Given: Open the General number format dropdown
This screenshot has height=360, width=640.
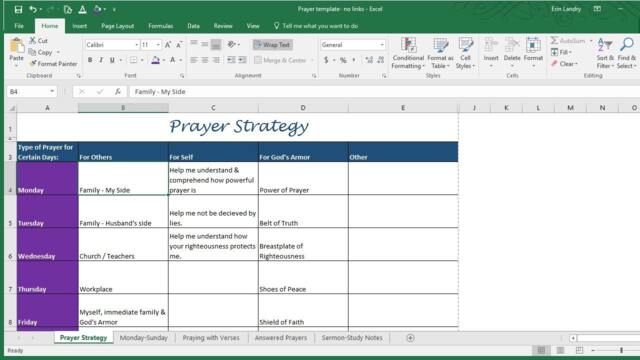Looking at the screenshot, I should [382, 44].
